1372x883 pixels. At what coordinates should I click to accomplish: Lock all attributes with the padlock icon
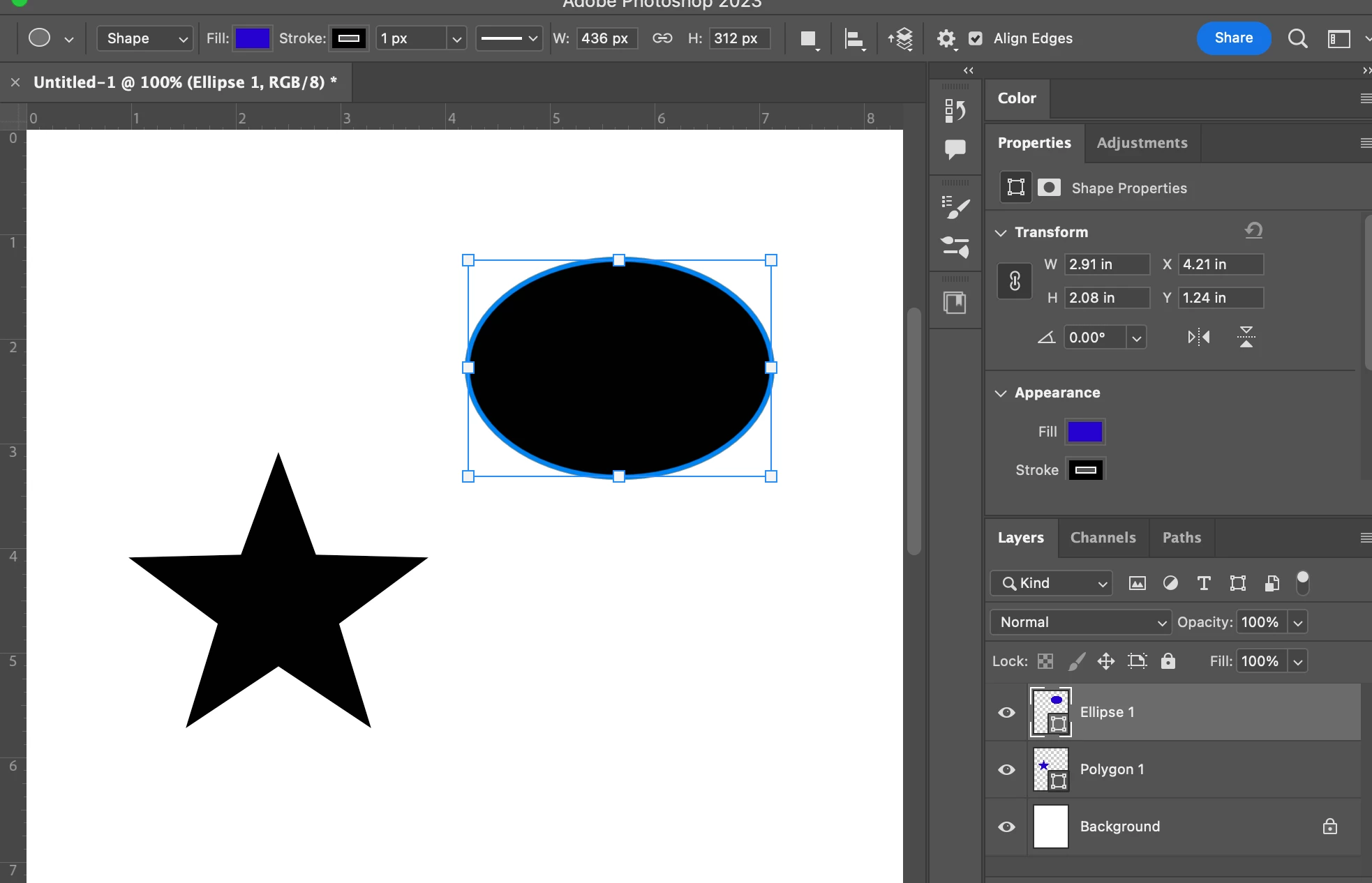[1168, 661]
